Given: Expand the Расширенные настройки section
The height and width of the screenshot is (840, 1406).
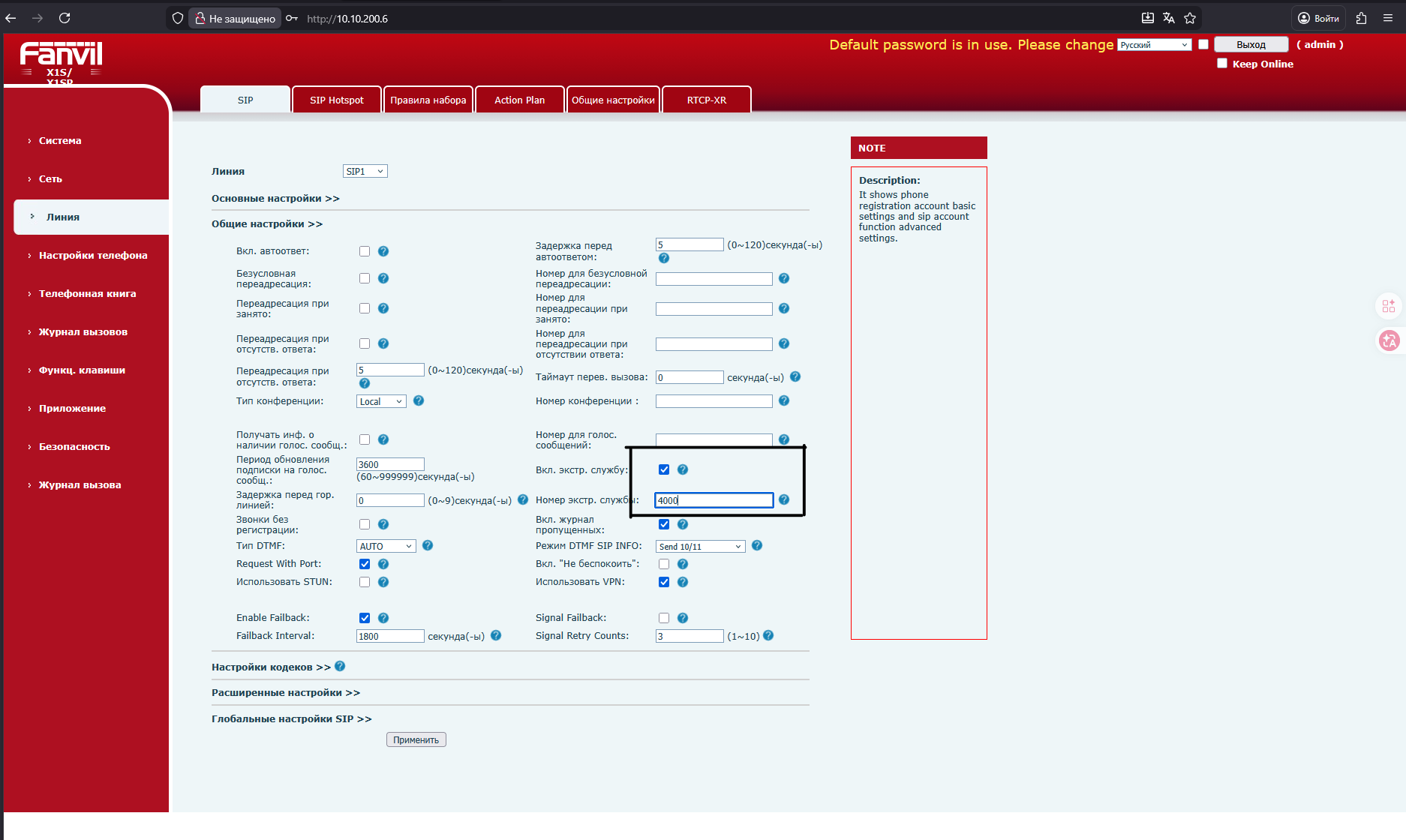Looking at the screenshot, I should (x=285, y=693).
